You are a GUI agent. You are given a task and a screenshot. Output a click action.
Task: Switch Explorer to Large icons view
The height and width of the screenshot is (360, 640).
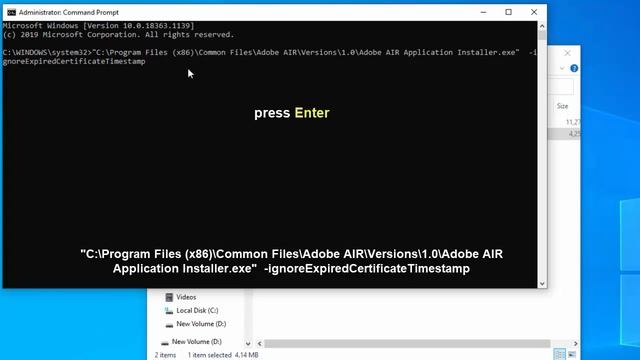[572, 354]
